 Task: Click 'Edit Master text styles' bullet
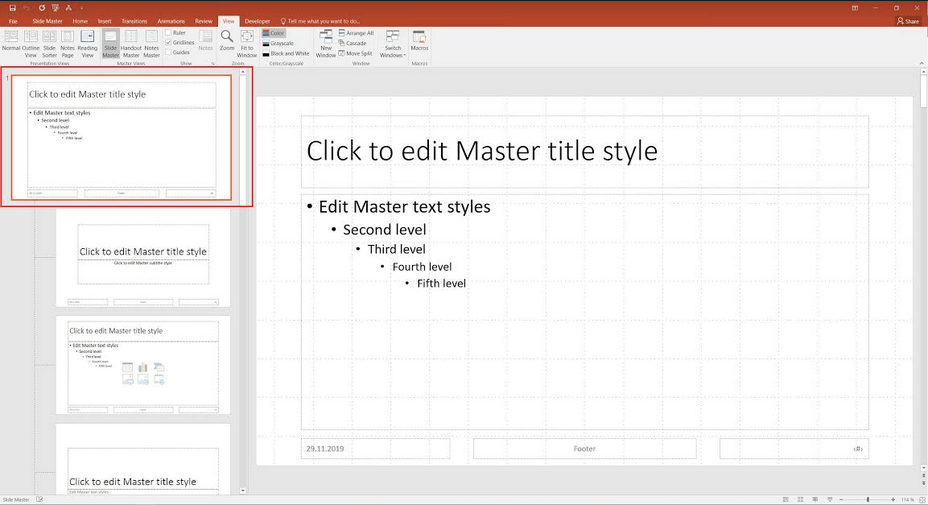pyautogui.click(x=405, y=207)
